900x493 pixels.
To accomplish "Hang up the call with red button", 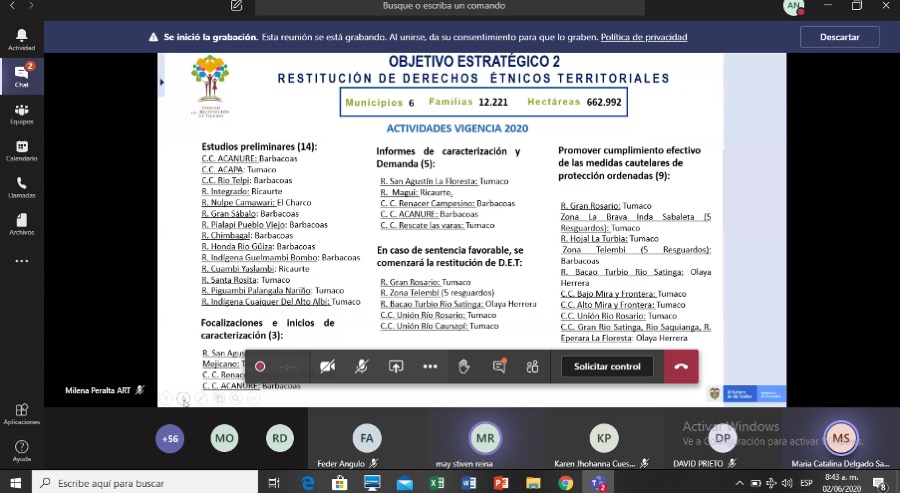I will [x=681, y=366].
